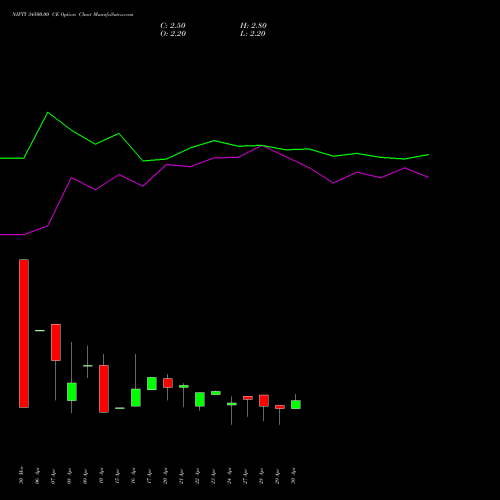This screenshot has height=500, width=500.
Task: Click the large red candle for 10 Apr
Action: [104, 389]
